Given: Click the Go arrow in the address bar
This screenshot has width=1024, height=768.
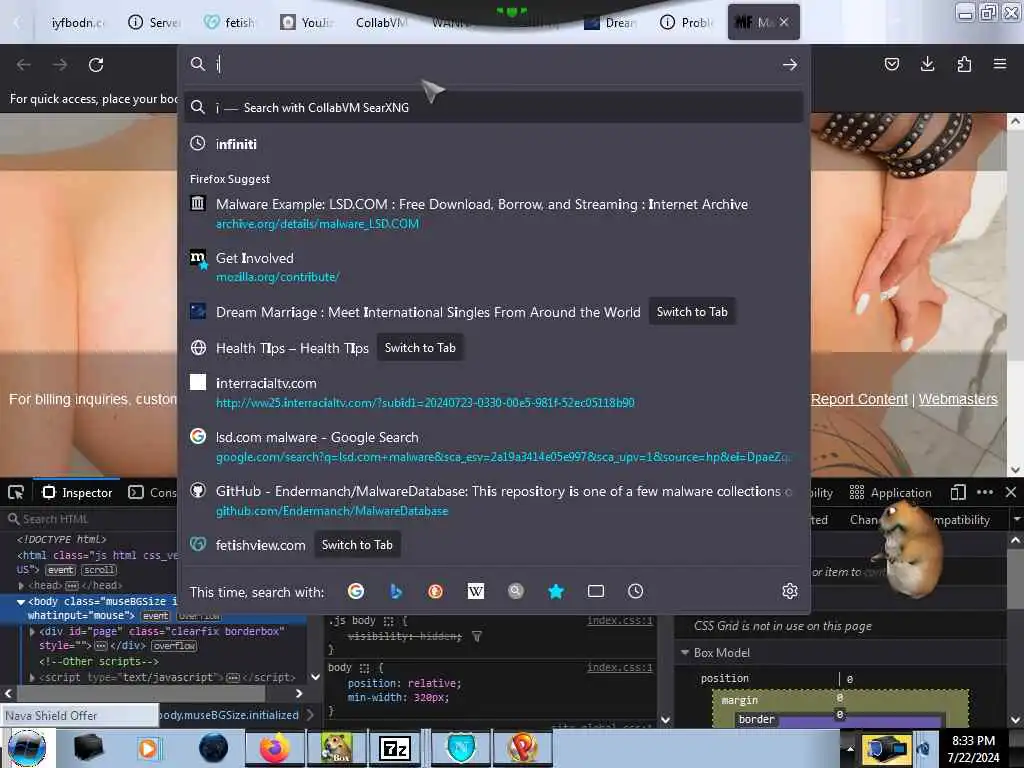Looking at the screenshot, I should pyautogui.click(x=790, y=64).
